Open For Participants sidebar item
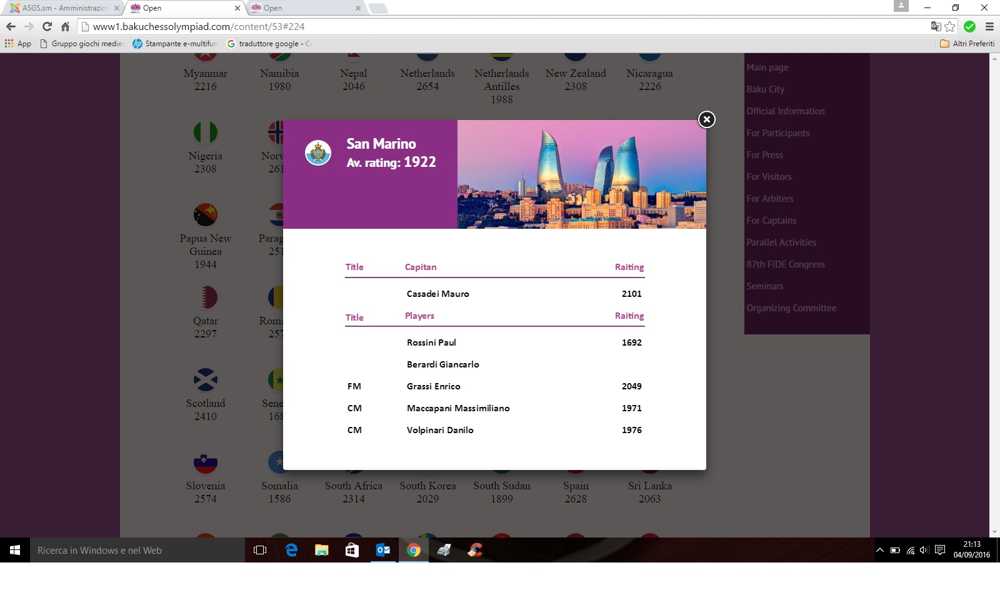Screen dimensions: 1000x605 coord(778,133)
